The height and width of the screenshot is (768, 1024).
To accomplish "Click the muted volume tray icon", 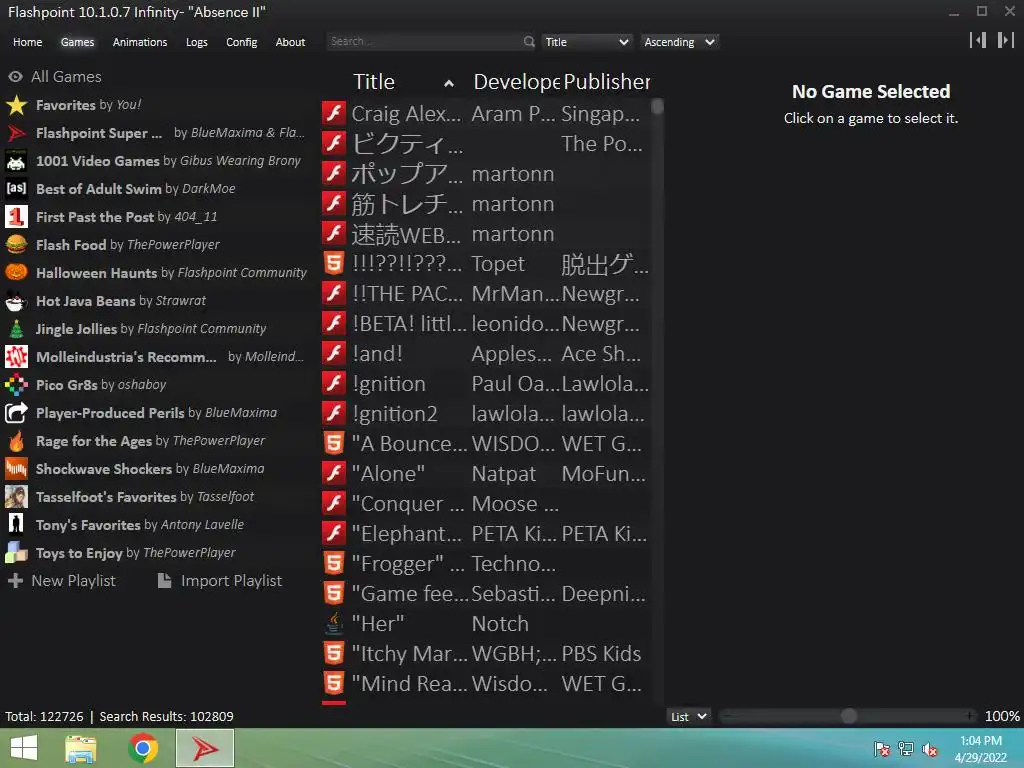I will point(930,749).
